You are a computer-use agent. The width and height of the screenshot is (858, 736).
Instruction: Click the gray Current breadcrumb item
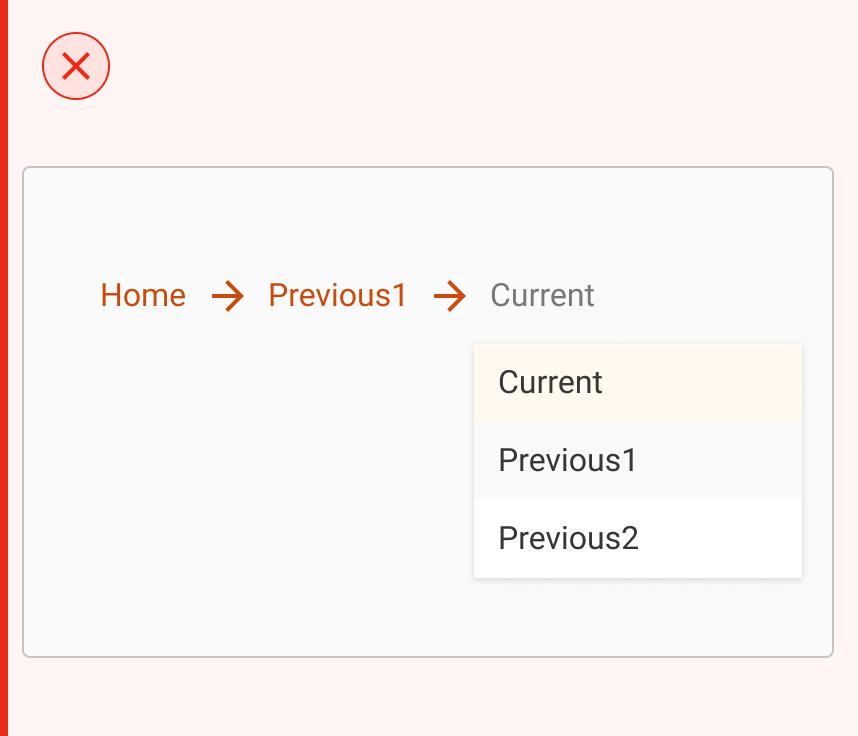[x=542, y=296]
